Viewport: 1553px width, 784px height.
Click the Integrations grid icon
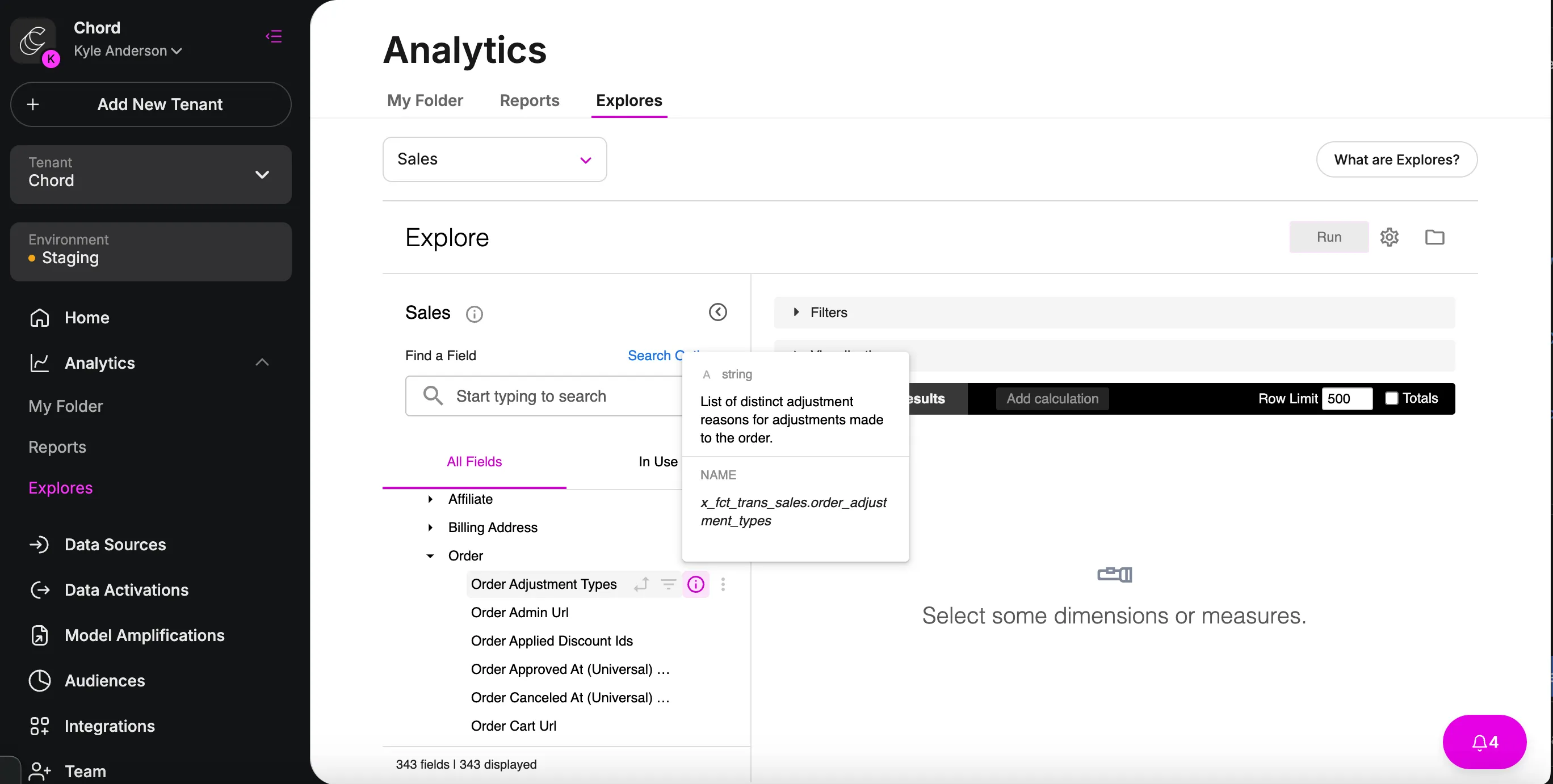coord(40,726)
